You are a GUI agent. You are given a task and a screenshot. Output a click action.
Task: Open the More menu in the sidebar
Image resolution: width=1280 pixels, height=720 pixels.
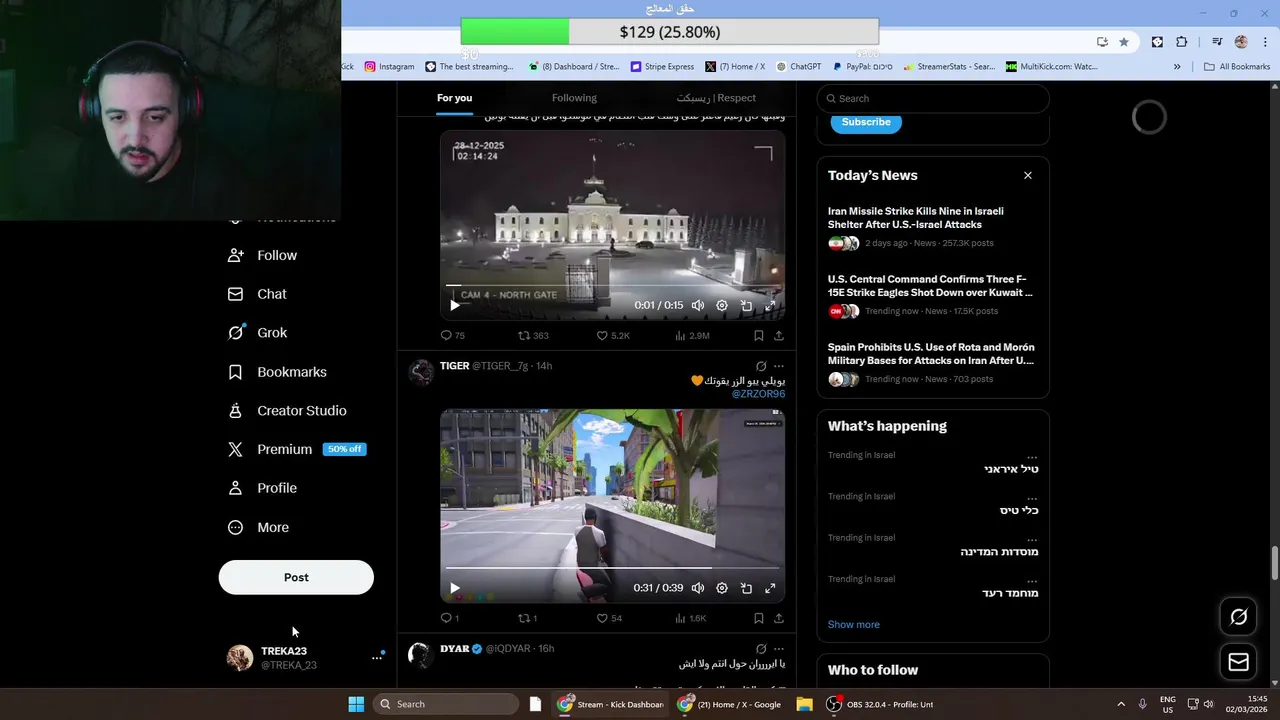pos(259,527)
